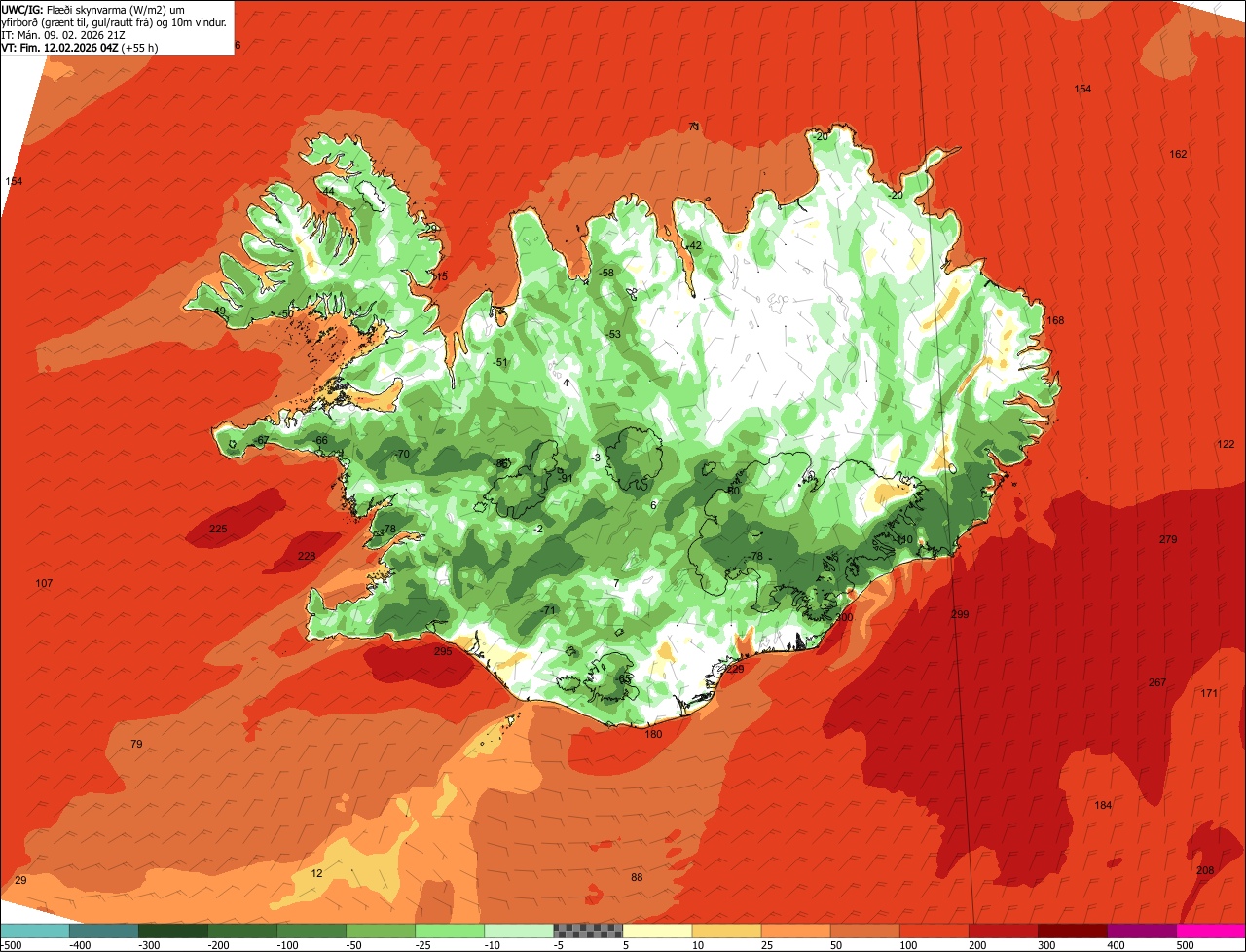The image size is (1246, 952).
Task: Click the value '208' at the bottom right
Action: (1205, 870)
